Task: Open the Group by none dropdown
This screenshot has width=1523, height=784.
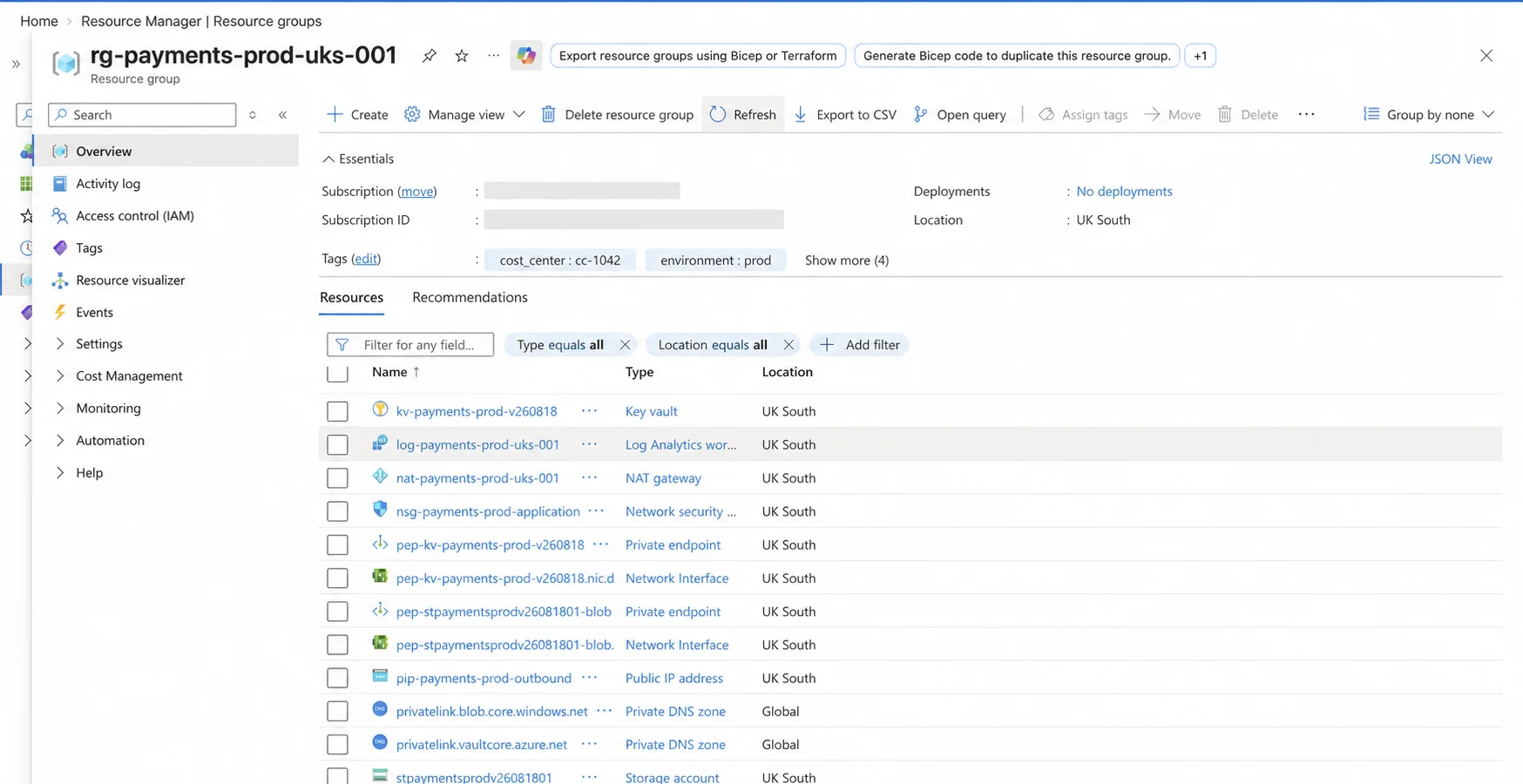Action: coord(1429,115)
